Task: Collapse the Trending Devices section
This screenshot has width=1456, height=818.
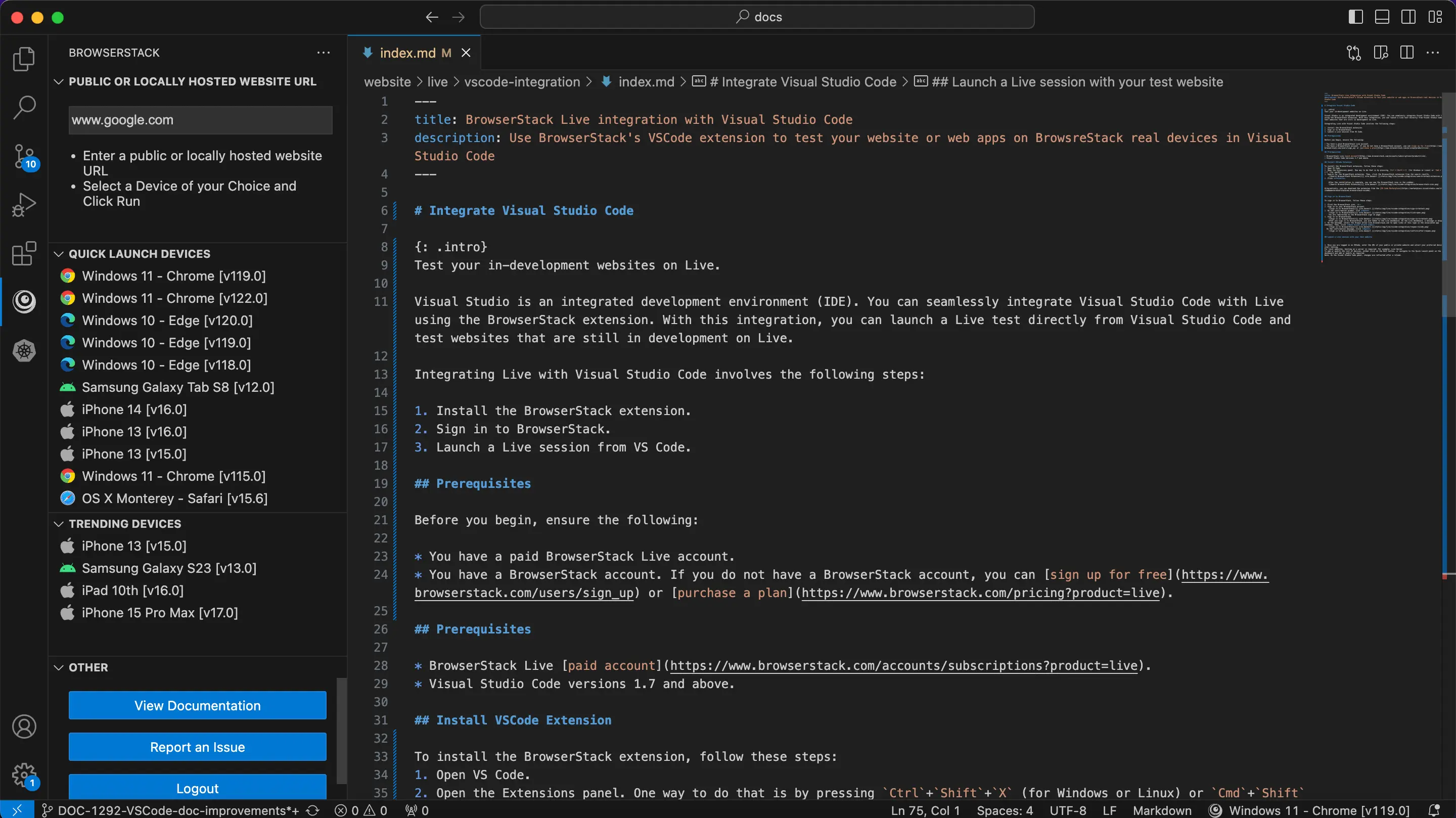Action: point(58,523)
